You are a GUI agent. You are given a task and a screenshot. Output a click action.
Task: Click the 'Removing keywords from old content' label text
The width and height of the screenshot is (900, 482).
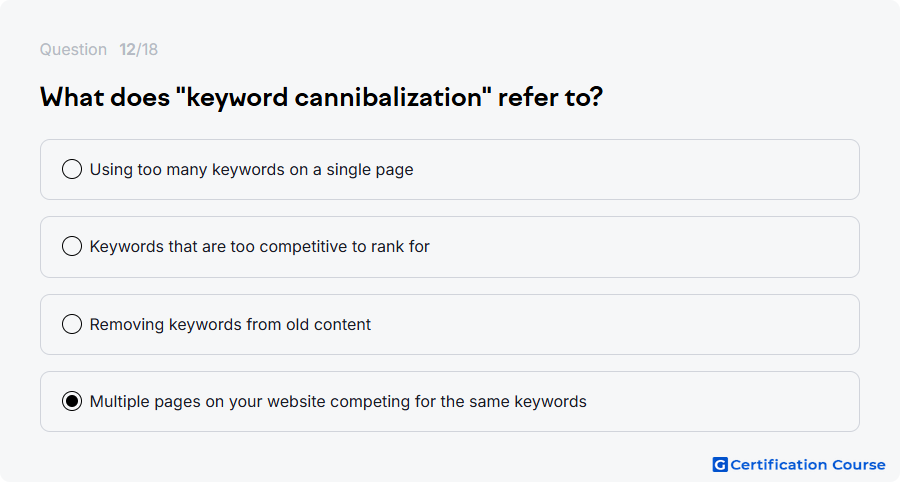230,325
